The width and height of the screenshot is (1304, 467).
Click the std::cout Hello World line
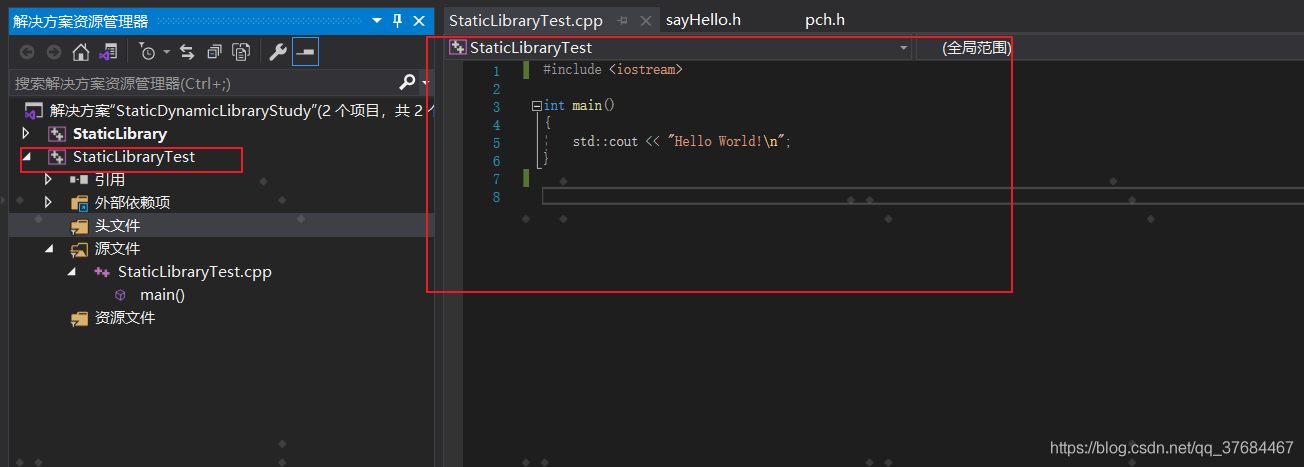[x=682, y=141]
